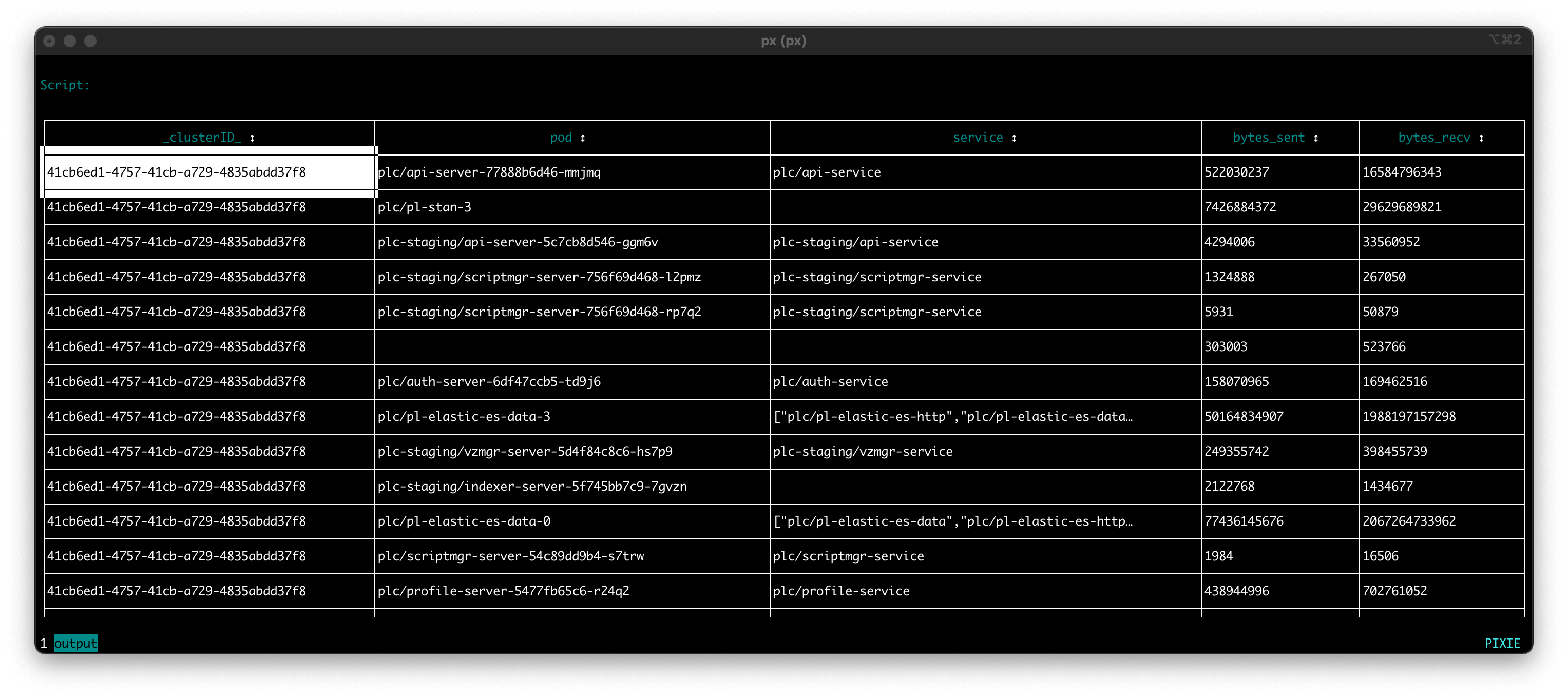The width and height of the screenshot is (1568, 697).
Task: Click the plc/api-server-77888b6d46-mmjmq pod cell
Action: [x=489, y=172]
